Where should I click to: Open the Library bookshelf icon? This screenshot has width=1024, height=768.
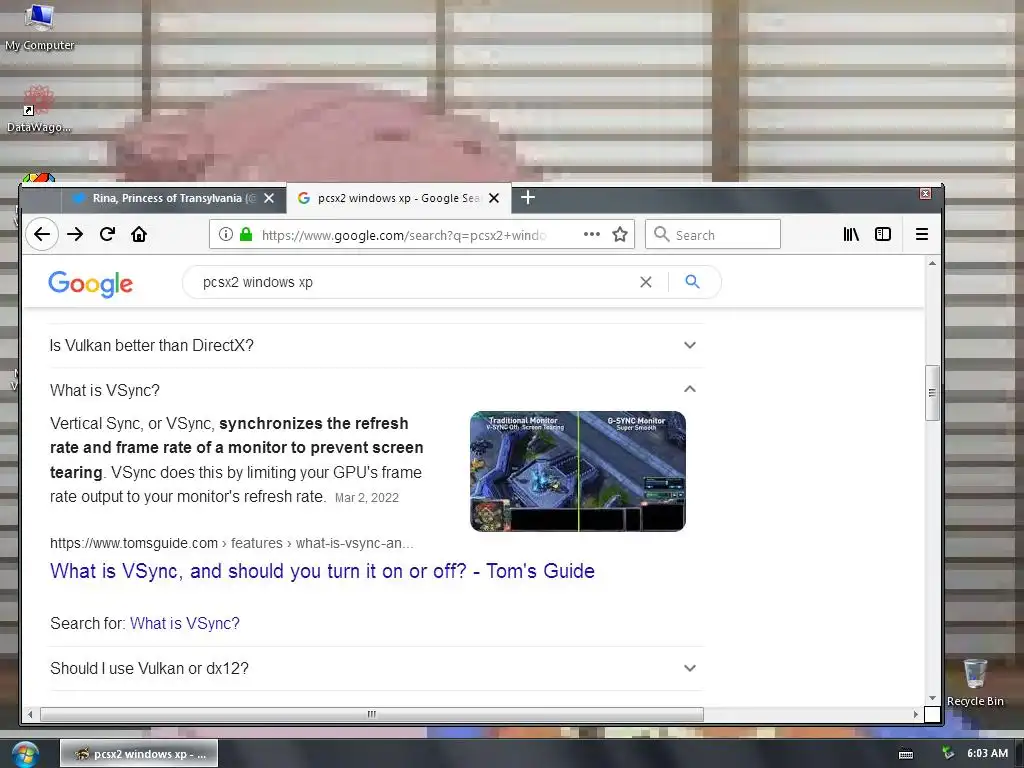pyautogui.click(x=850, y=234)
